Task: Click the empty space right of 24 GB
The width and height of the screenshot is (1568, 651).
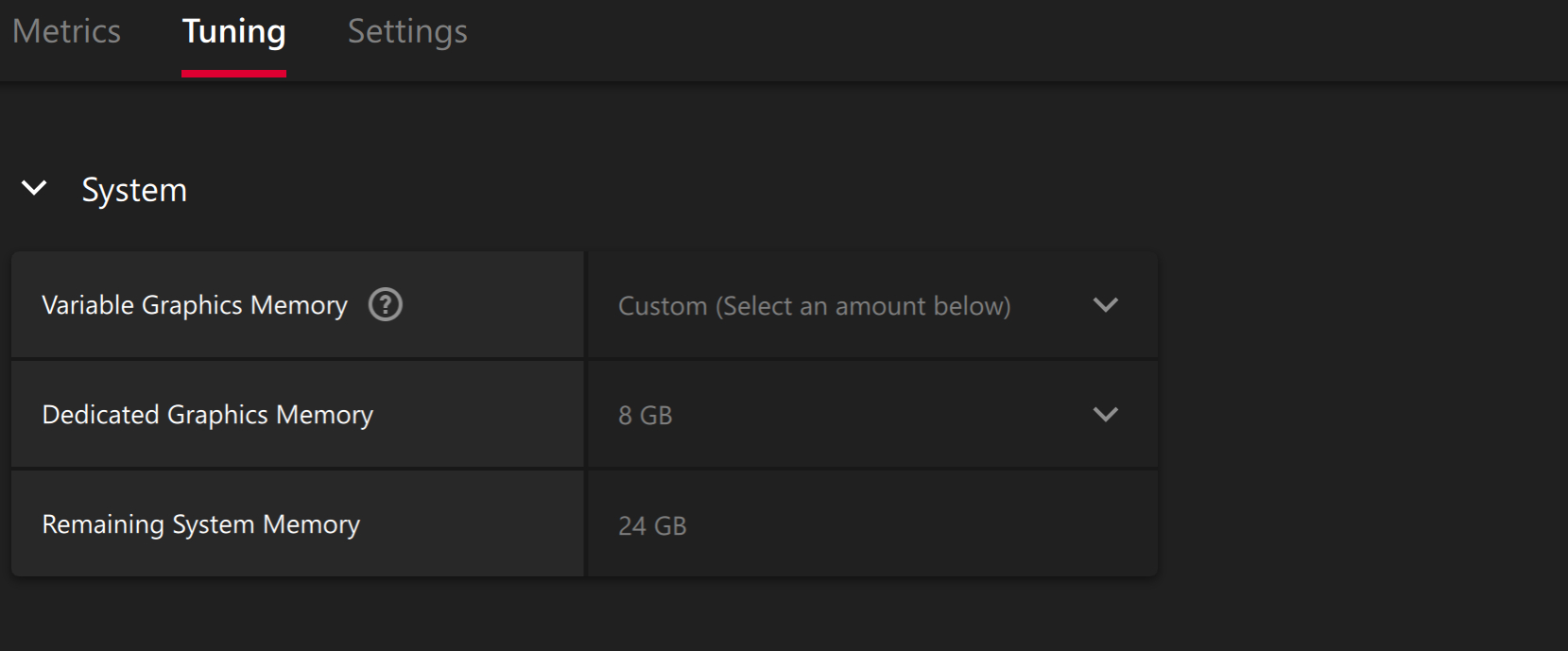Action: (922, 525)
